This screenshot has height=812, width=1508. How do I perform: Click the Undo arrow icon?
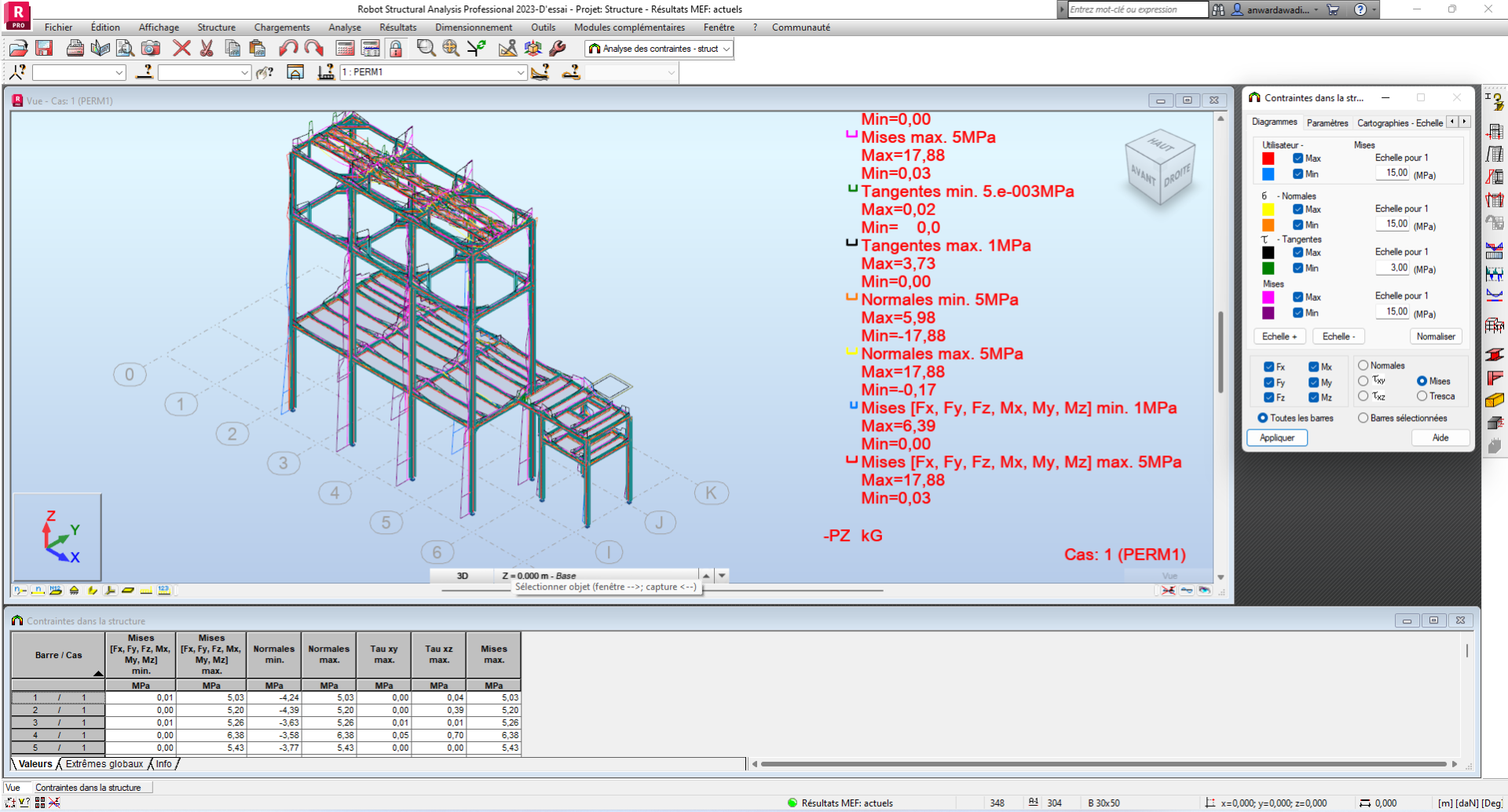[x=288, y=49]
